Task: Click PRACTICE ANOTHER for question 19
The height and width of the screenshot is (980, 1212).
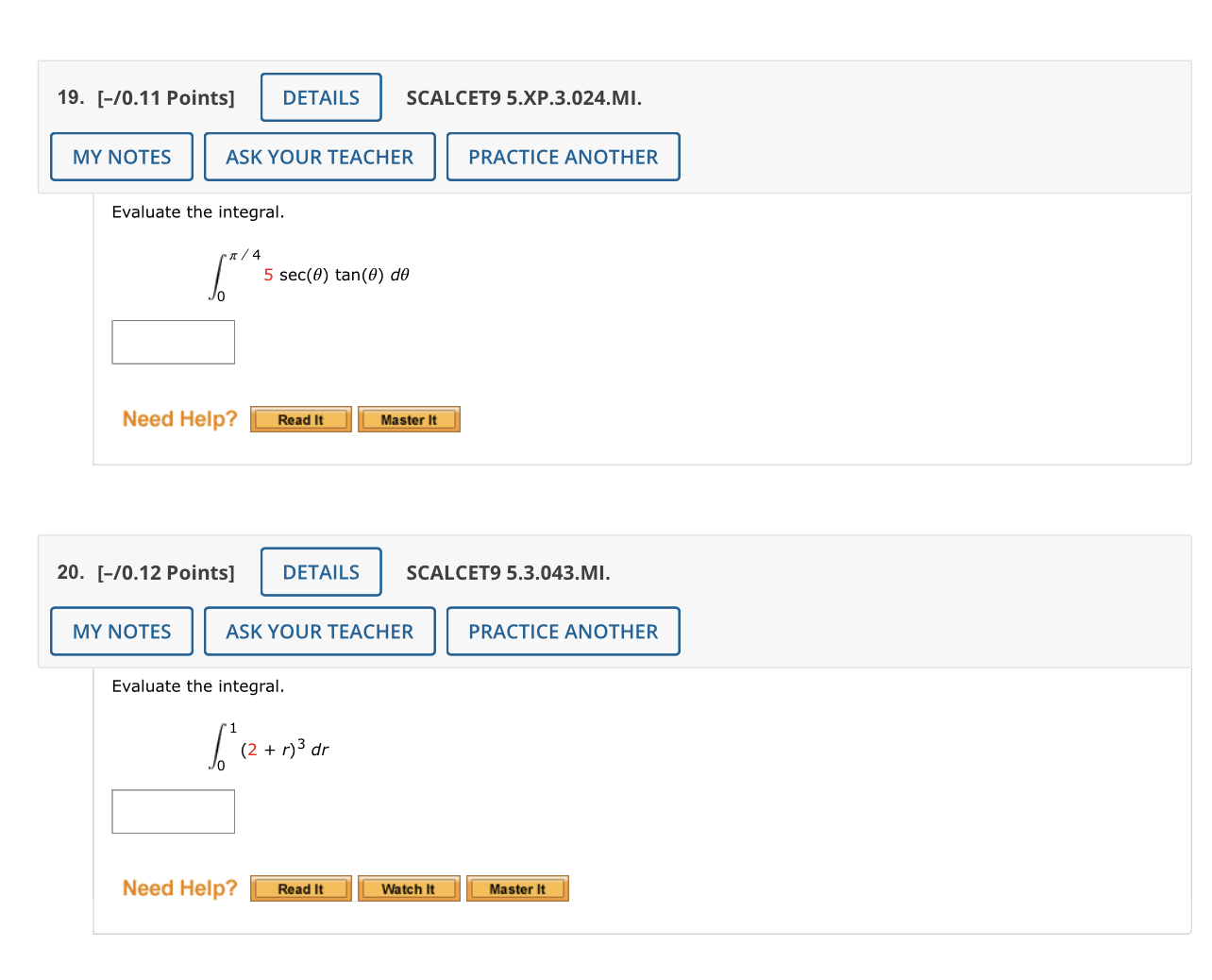Action: point(564,157)
